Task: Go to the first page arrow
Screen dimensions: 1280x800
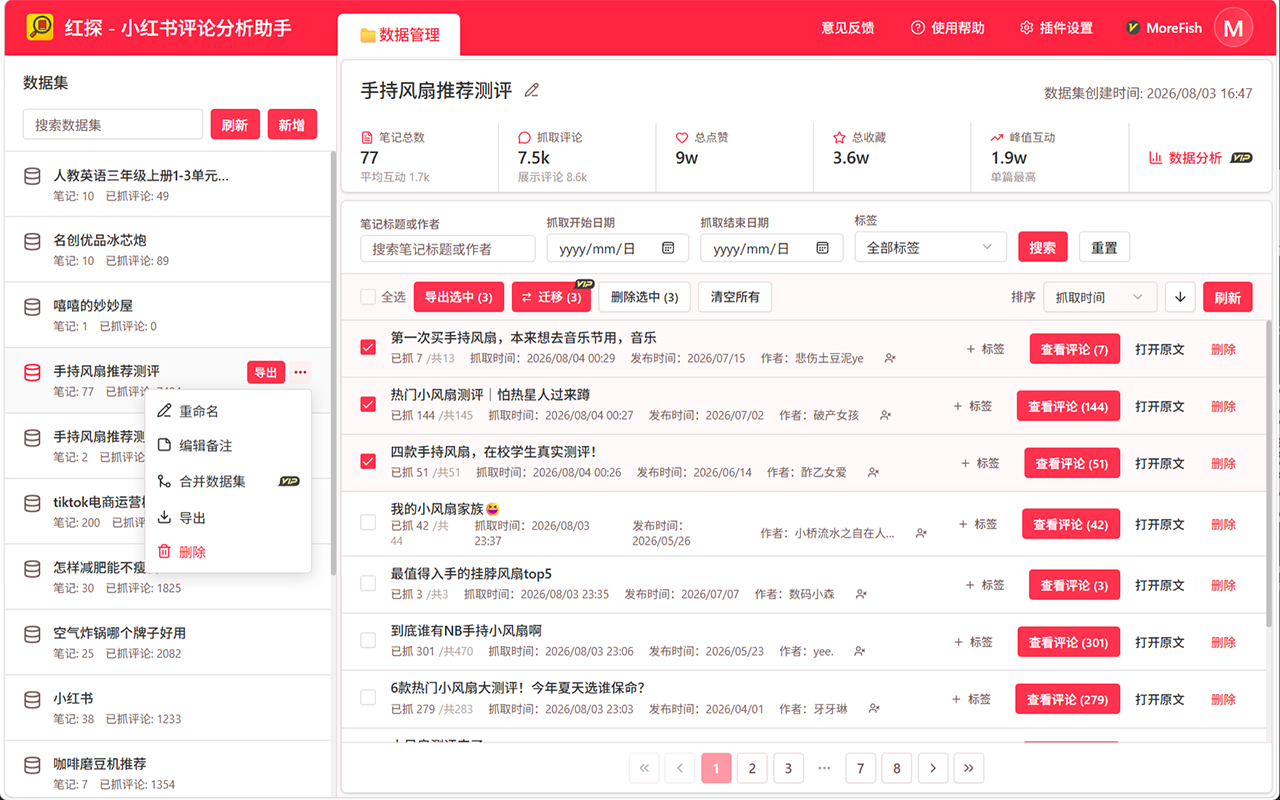Action: (x=645, y=768)
